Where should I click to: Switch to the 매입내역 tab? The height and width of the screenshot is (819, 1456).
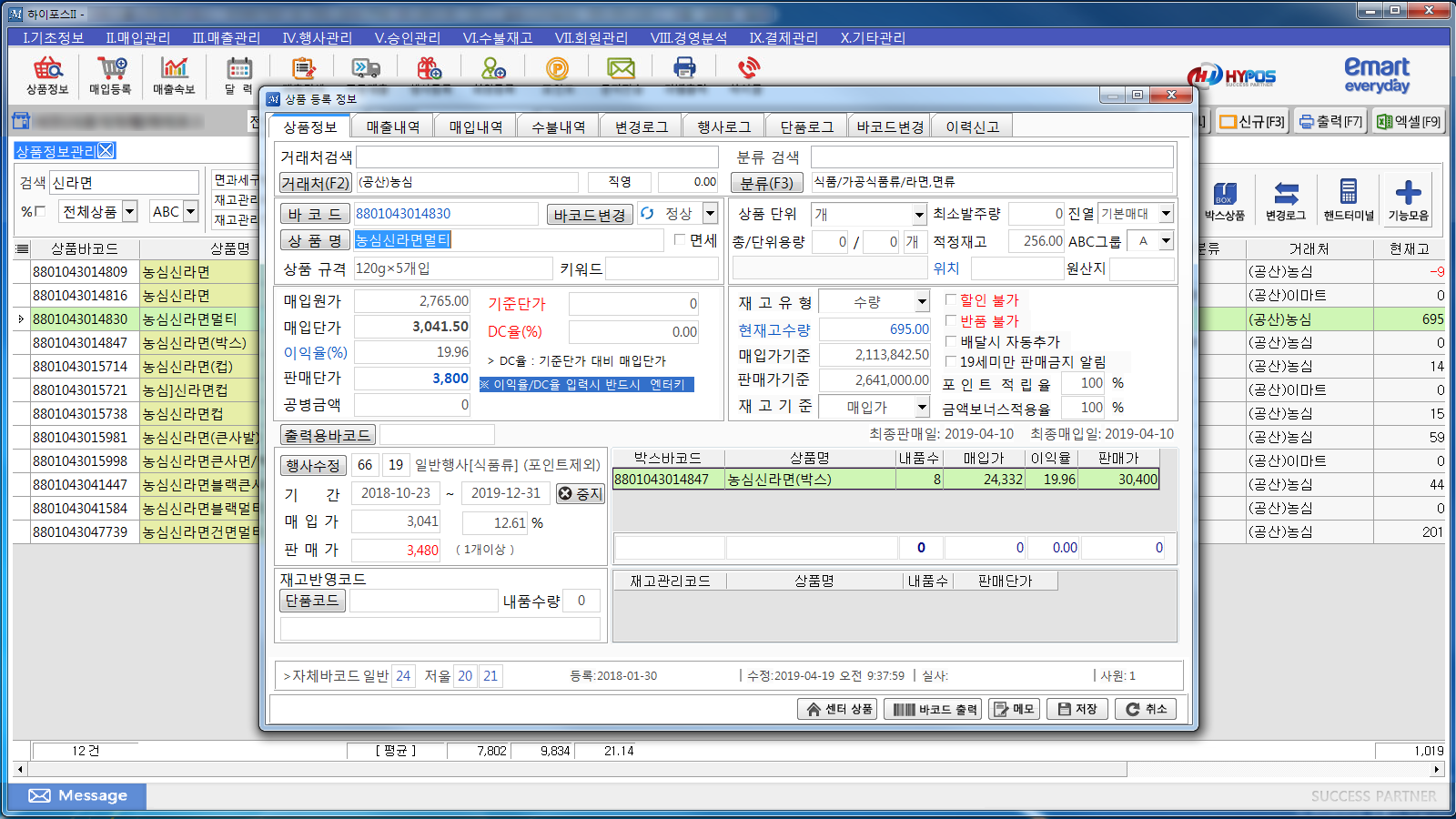click(476, 126)
